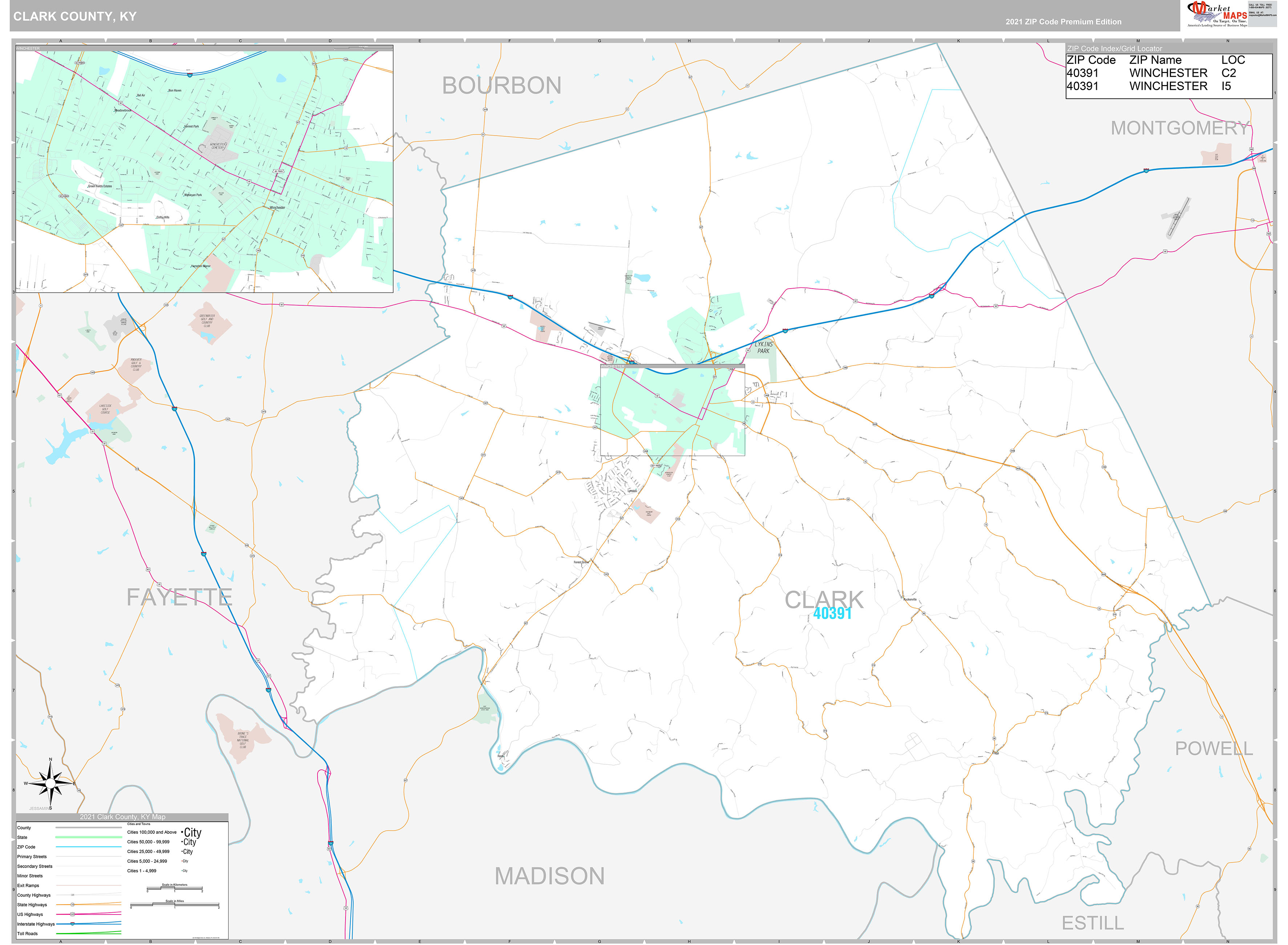Screen dimensions: 1288x945
Task: Click the CLARK COUNTY, KY title
Action: 75,16
